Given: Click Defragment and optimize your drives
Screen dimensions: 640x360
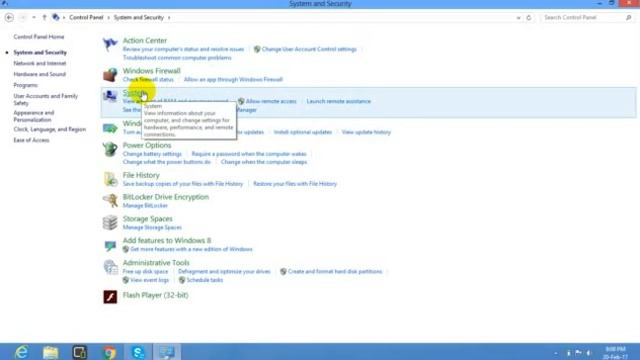Looking at the screenshot, I should (224, 271).
